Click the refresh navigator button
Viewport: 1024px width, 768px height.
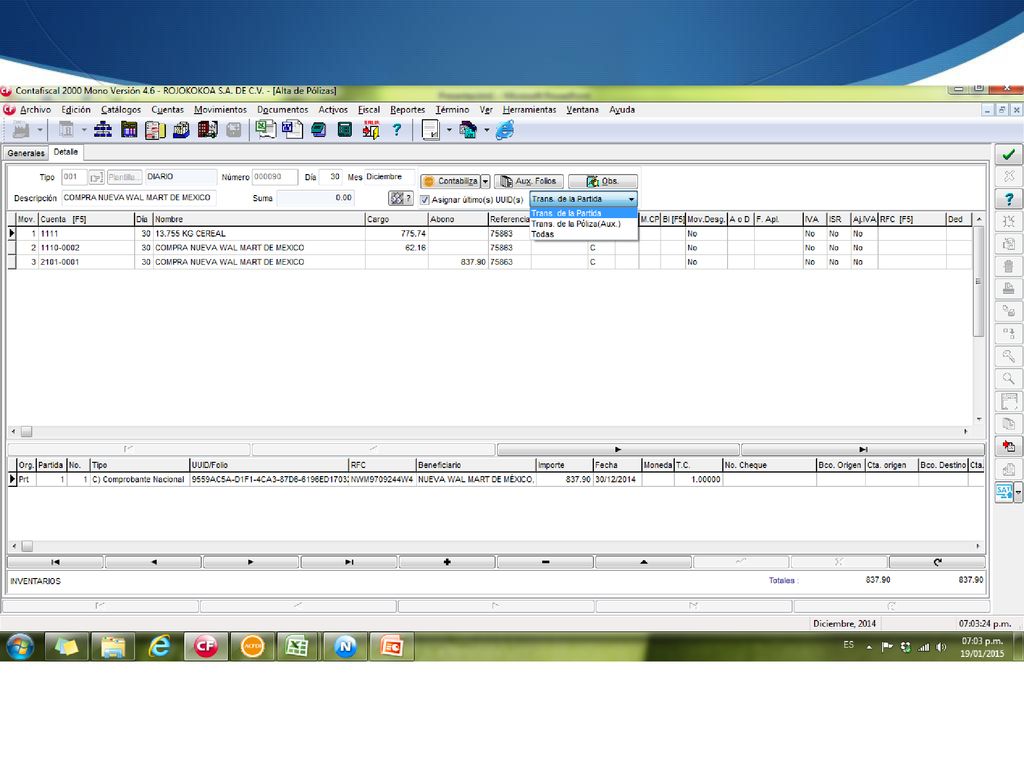tap(937, 562)
